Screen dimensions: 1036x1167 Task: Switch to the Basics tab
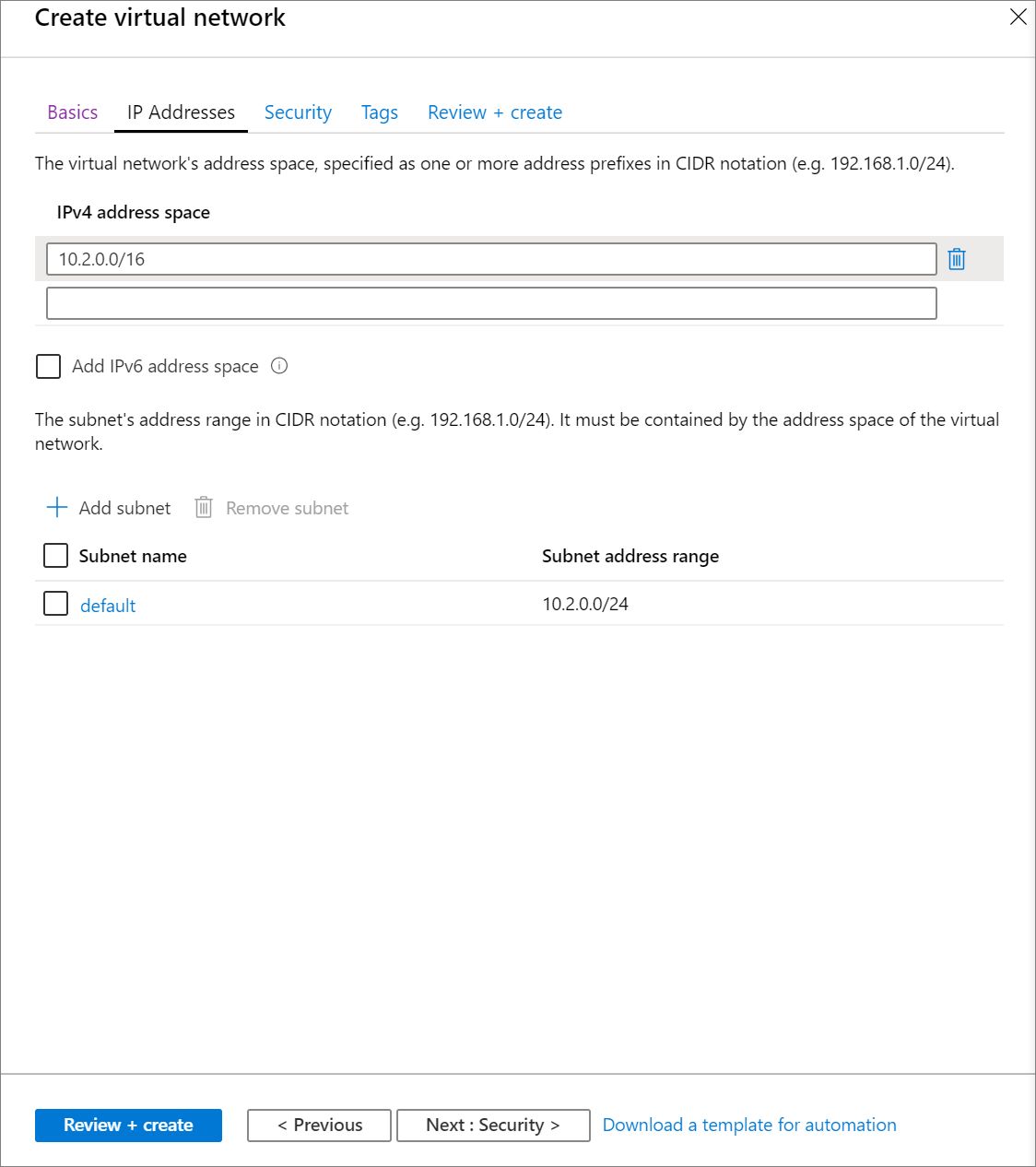[x=72, y=112]
